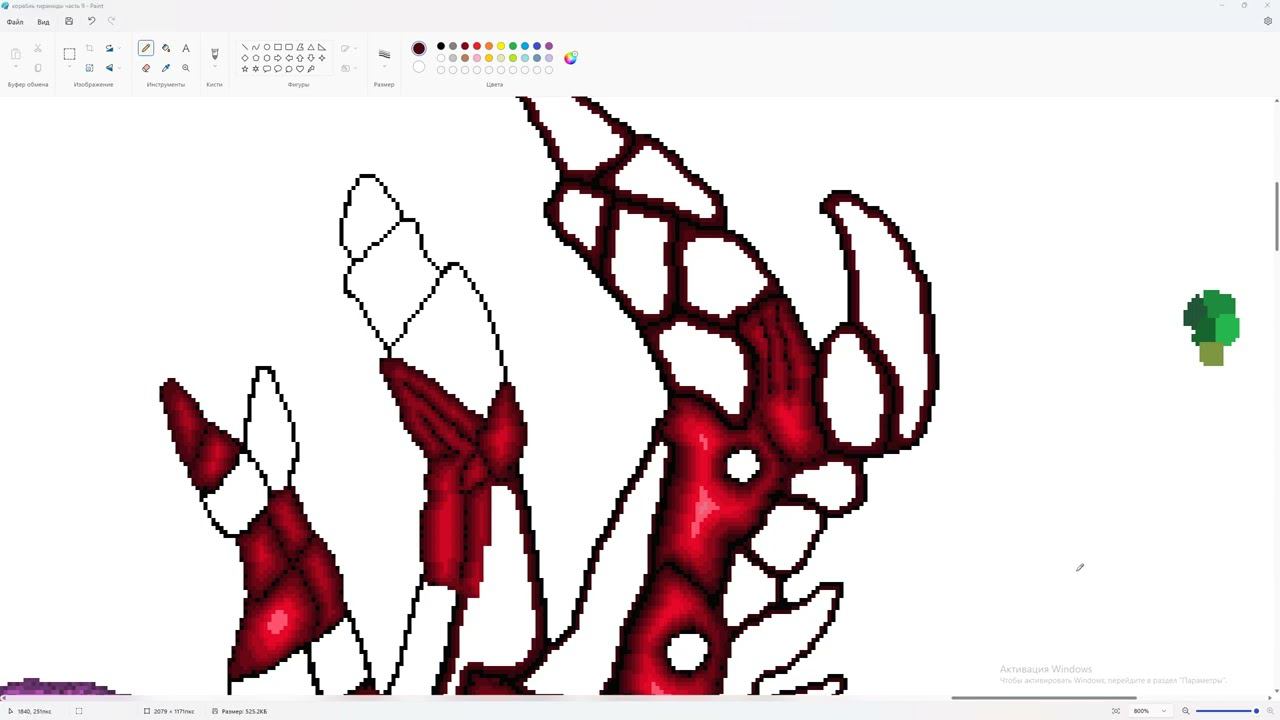Click the Brushes tool icon

(214, 53)
